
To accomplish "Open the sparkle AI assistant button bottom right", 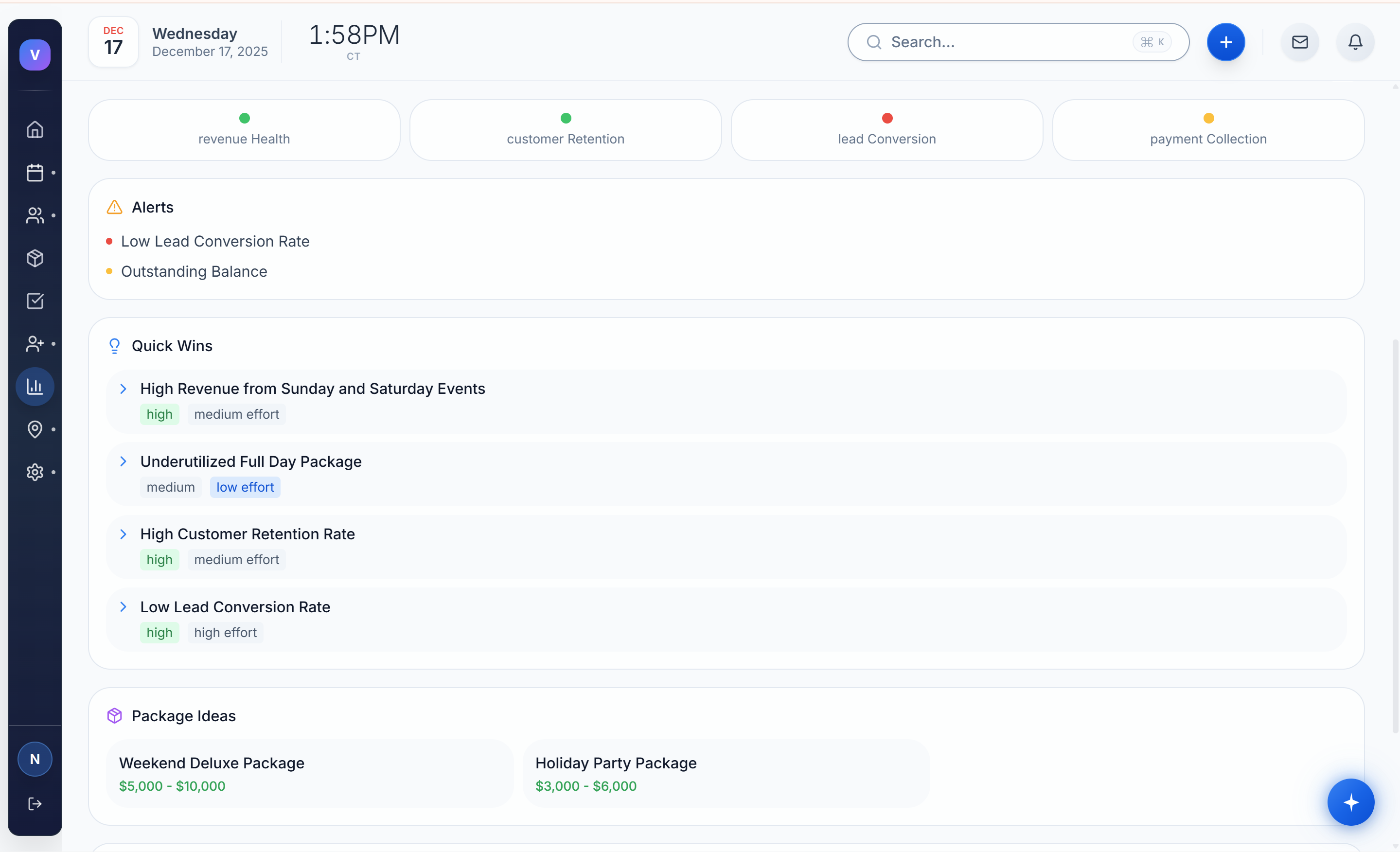I will [1351, 802].
